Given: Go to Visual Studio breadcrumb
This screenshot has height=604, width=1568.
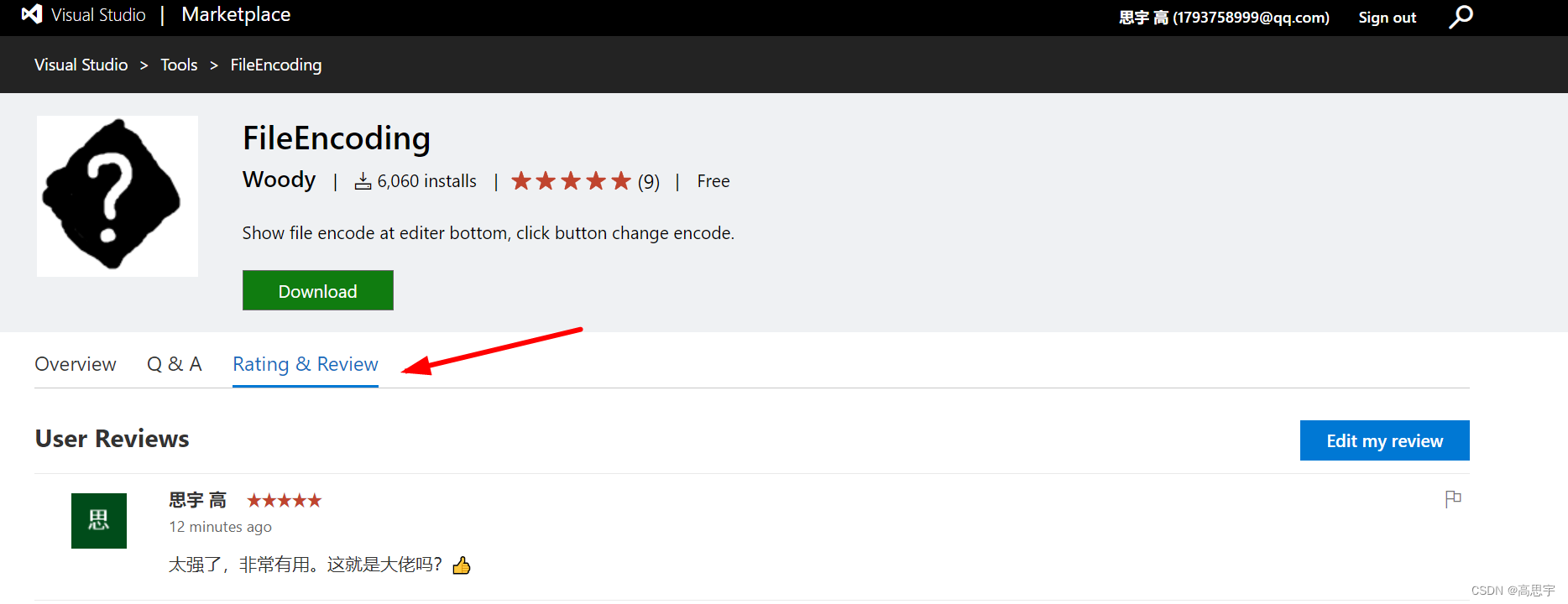Looking at the screenshot, I should pos(81,65).
